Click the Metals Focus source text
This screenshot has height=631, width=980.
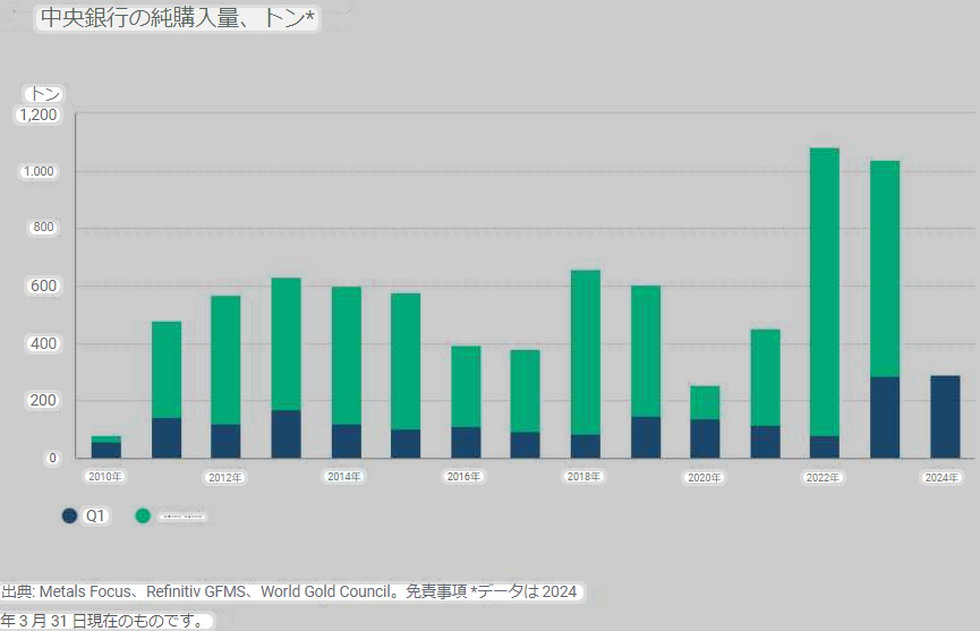[x=81, y=592]
